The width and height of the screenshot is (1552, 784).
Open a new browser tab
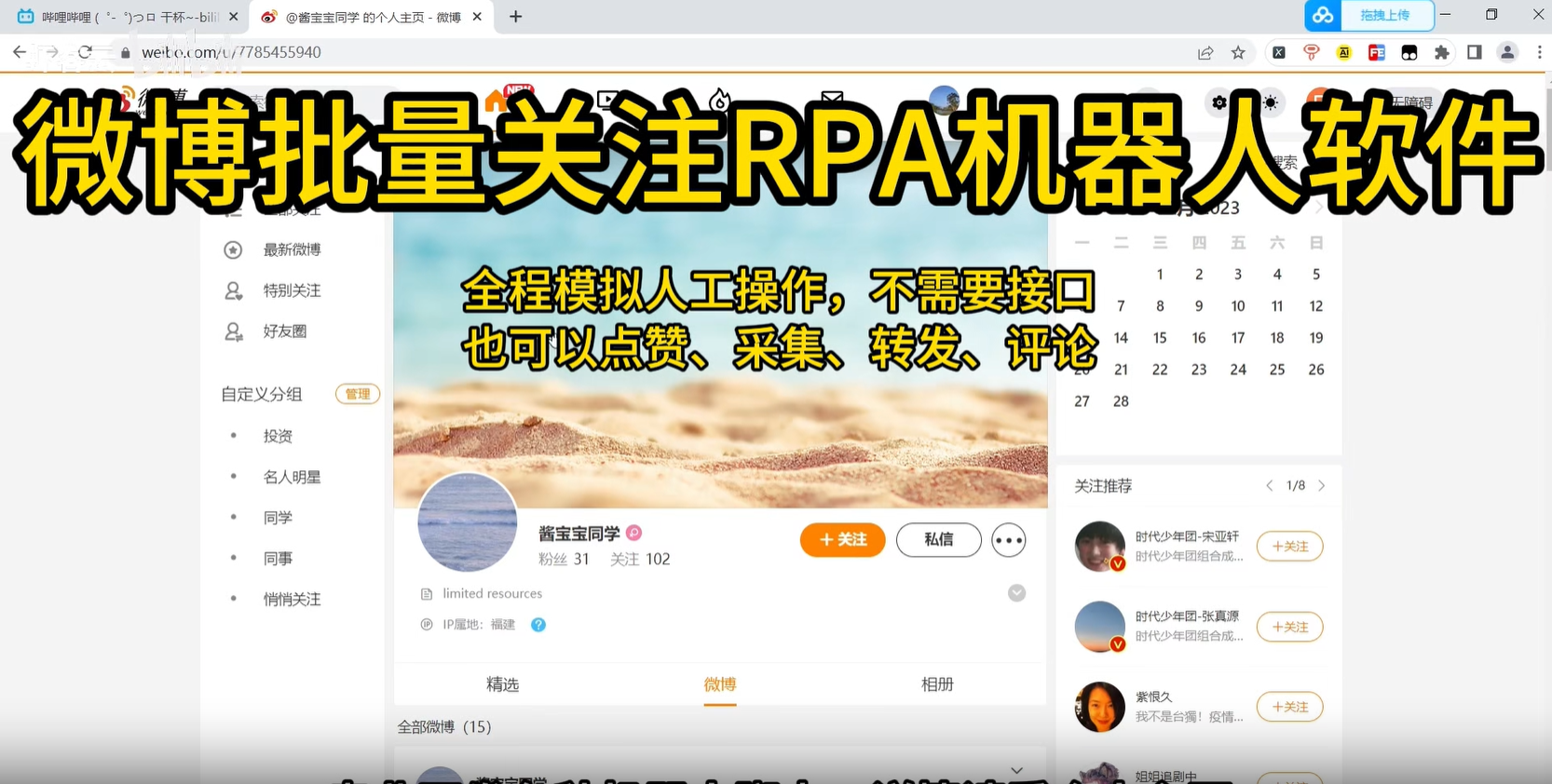click(515, 17)
